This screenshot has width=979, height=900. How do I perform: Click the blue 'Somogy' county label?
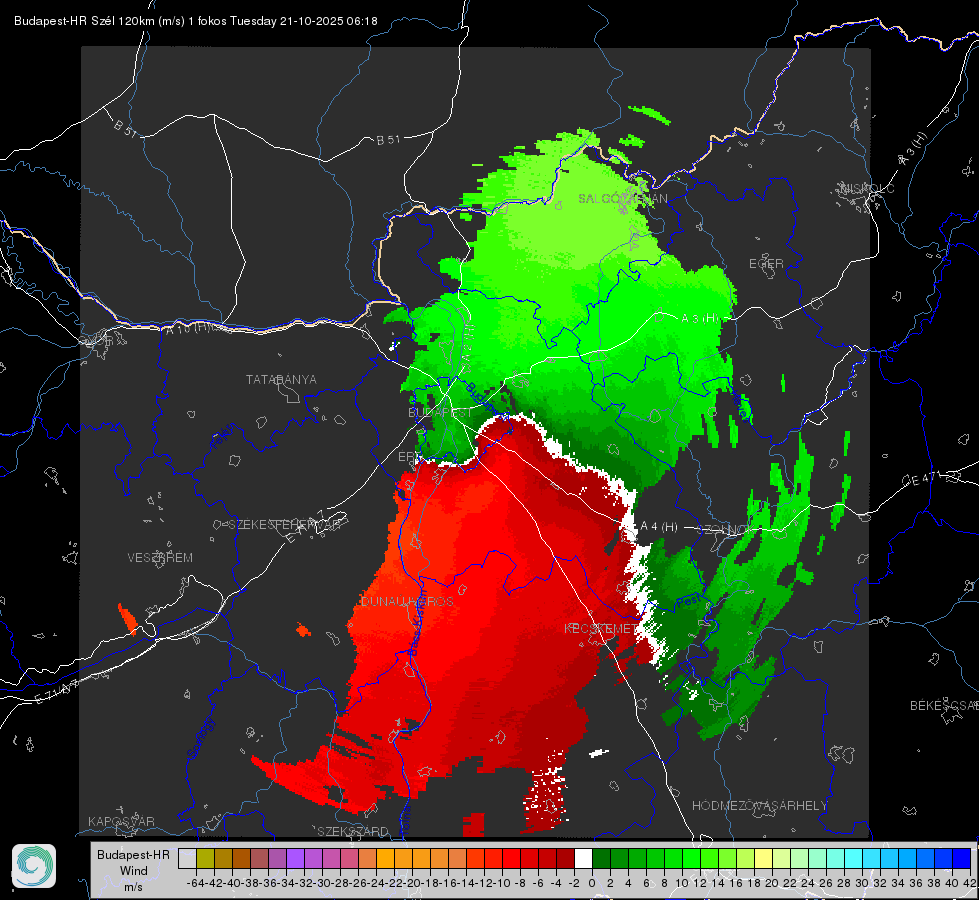click(x=200, y=738)
